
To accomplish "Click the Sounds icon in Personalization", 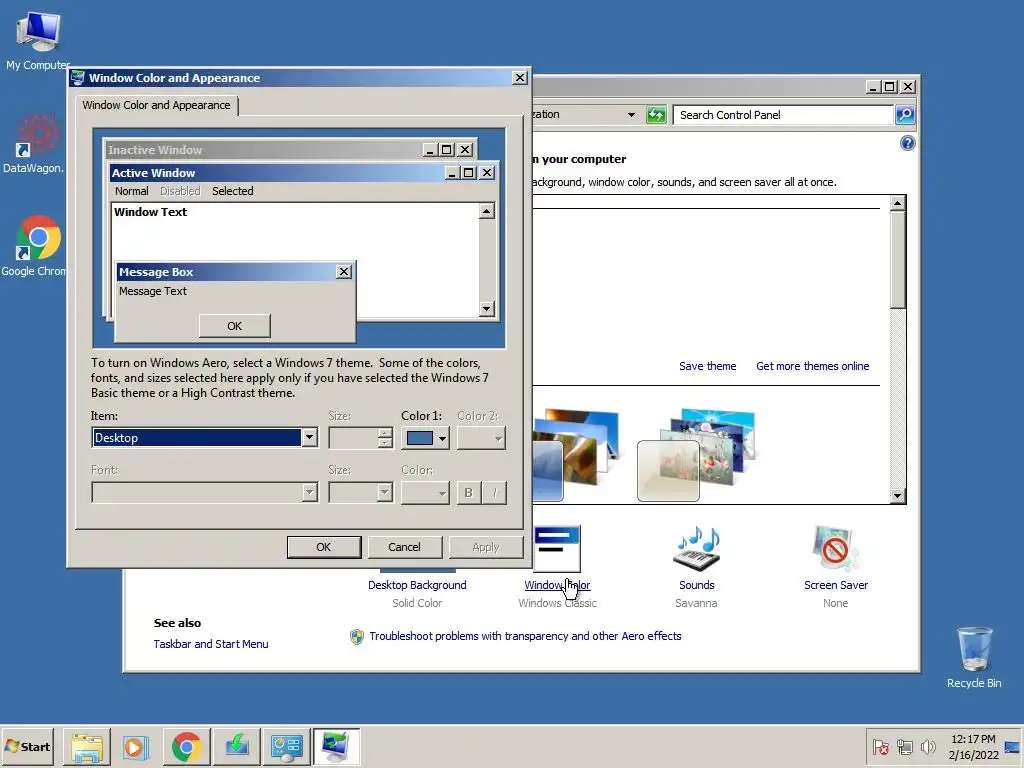I will 696,549.
